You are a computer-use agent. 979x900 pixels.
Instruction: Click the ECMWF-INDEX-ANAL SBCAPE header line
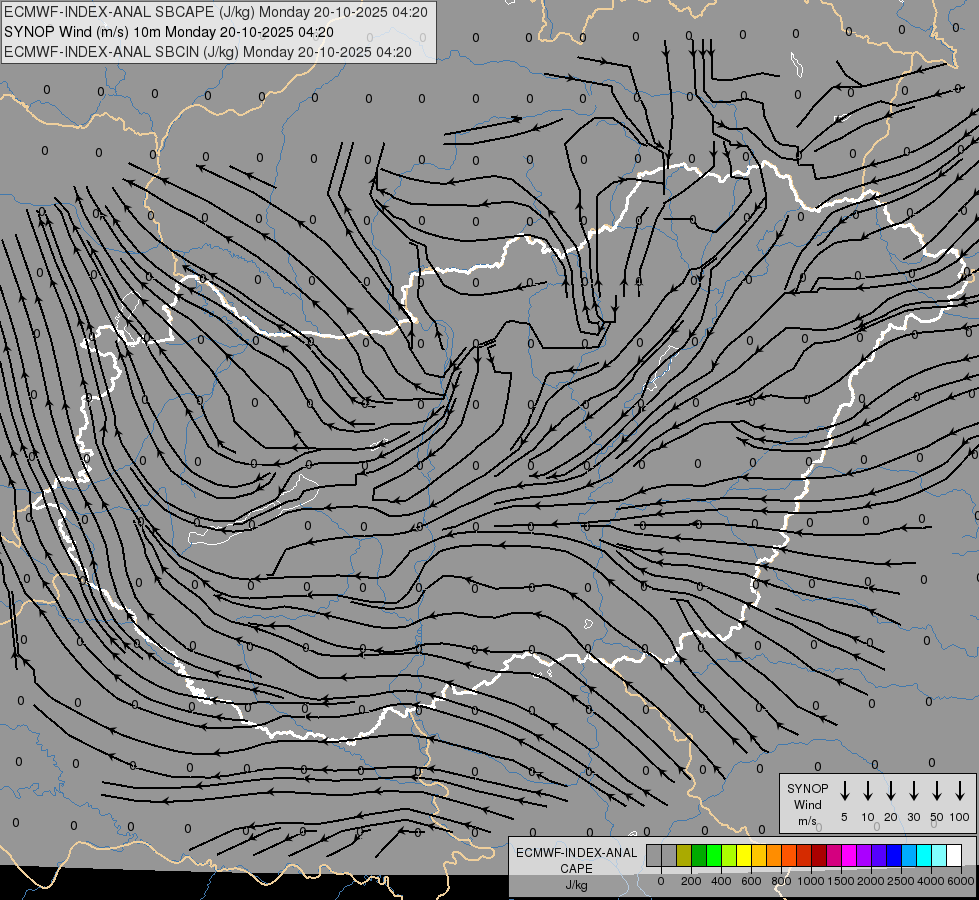[215, 12]
